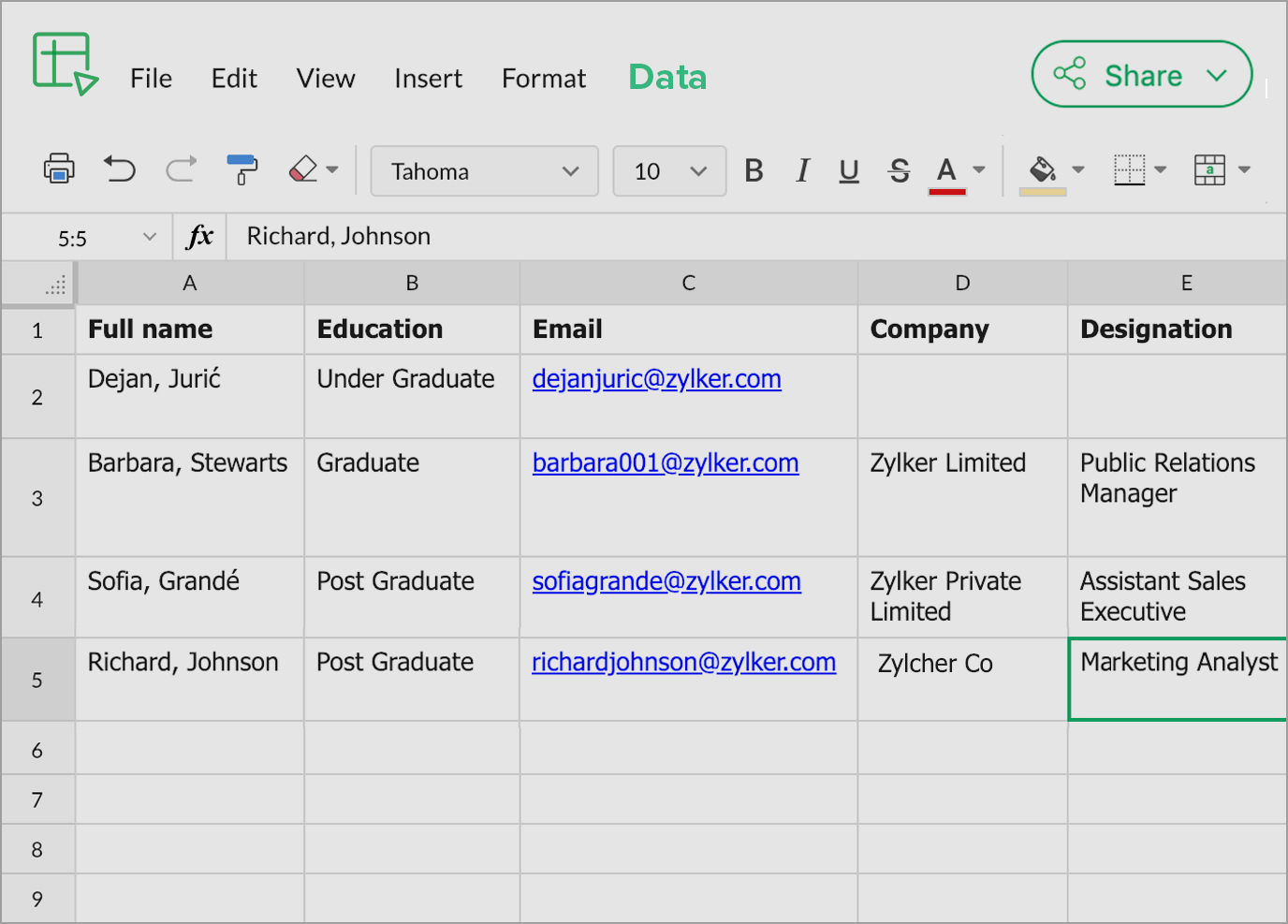Viewport: 1288px width, 924px height.
Task: Click the redo arrow icon
Action: [181, 169]
